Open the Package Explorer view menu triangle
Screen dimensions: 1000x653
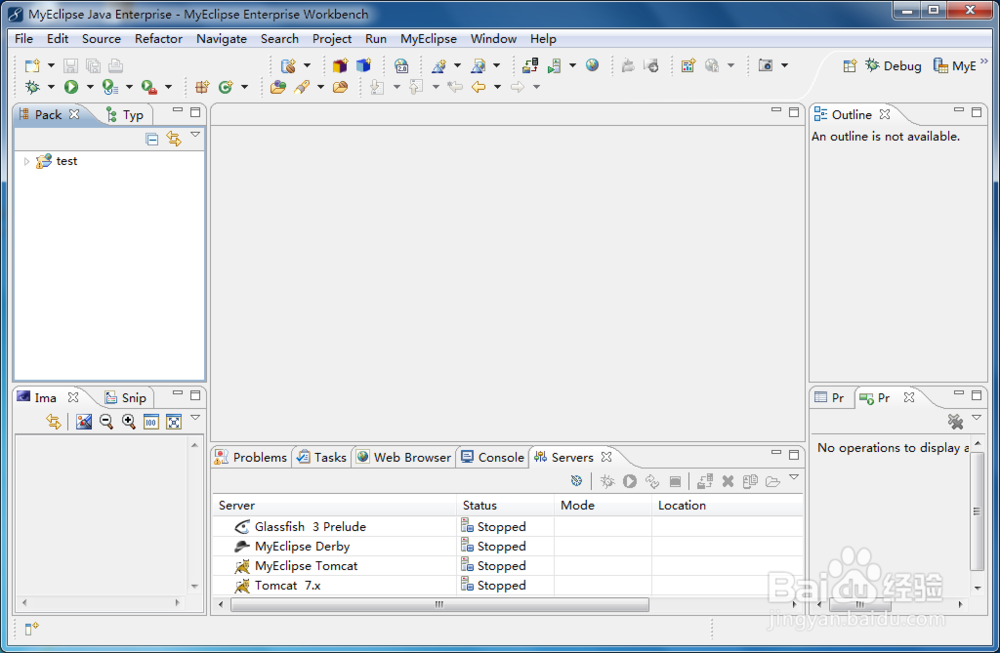point(195,135)
